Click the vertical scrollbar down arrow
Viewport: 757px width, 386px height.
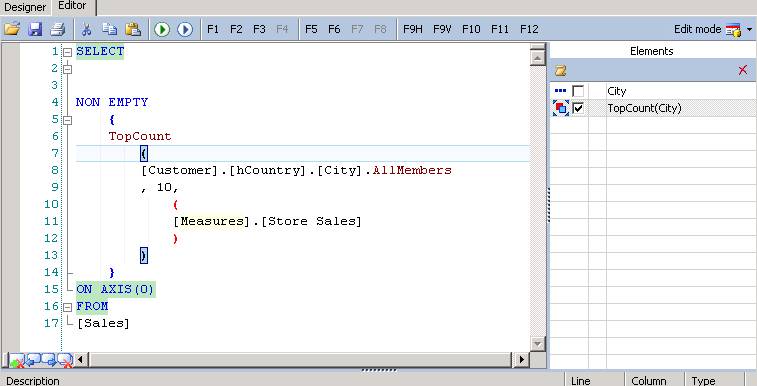coord(537,344)
